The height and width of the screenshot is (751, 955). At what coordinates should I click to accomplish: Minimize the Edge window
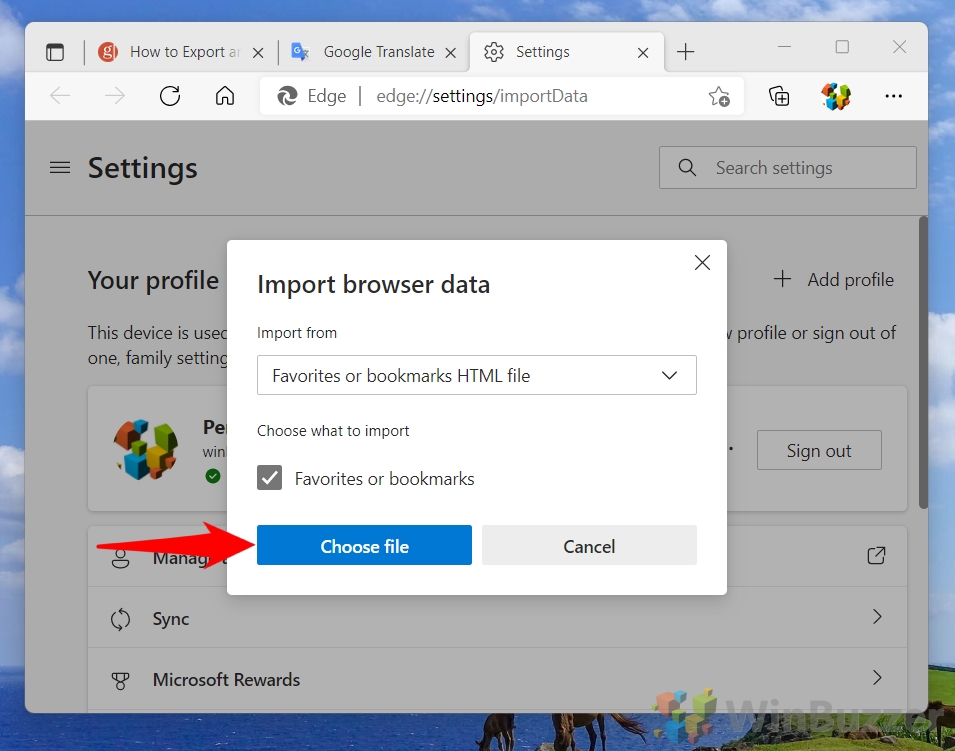click(x=784, y=47)
